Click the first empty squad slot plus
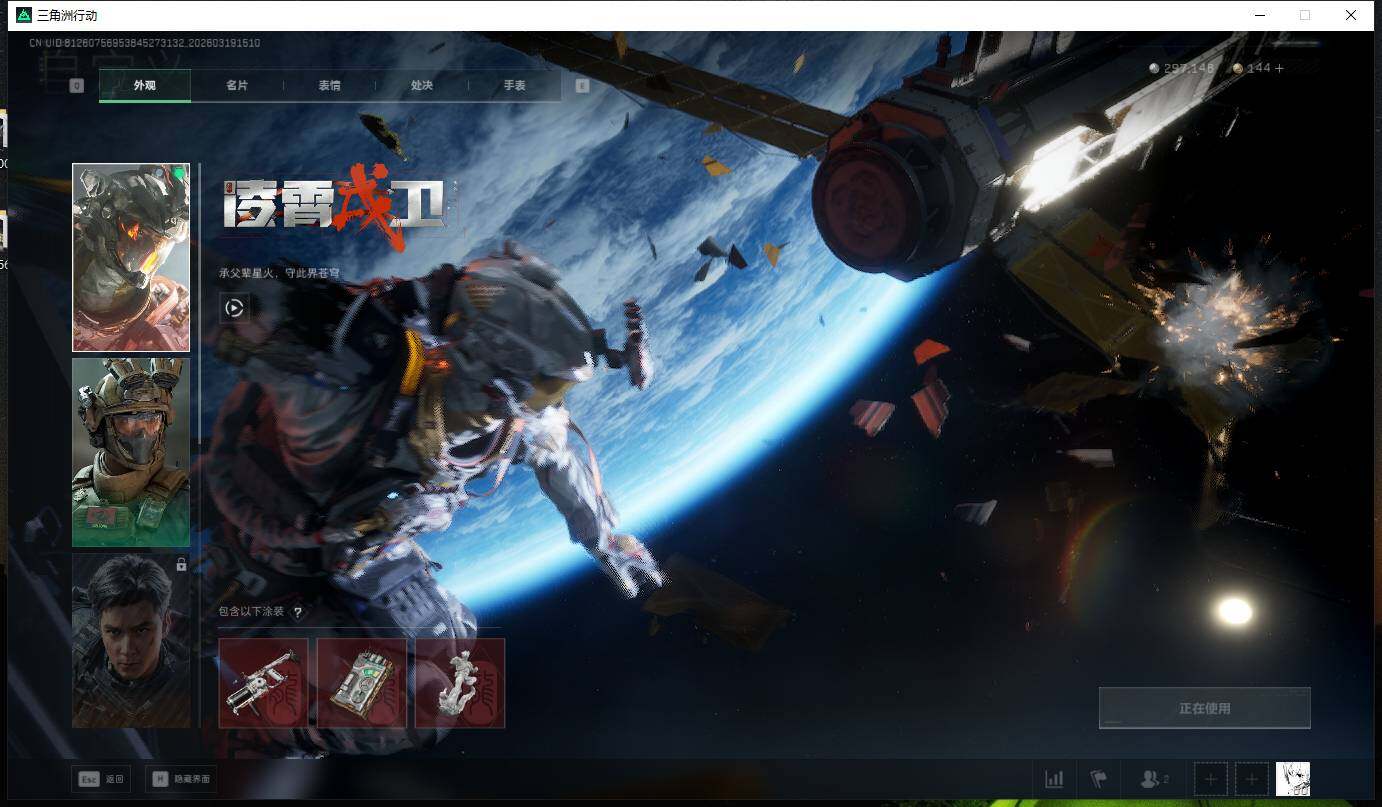 (x=1210, y=779)
